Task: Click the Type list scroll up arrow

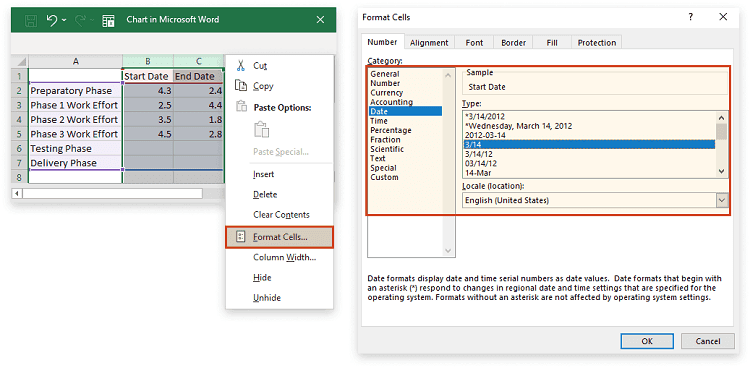Action: [722, 117]
